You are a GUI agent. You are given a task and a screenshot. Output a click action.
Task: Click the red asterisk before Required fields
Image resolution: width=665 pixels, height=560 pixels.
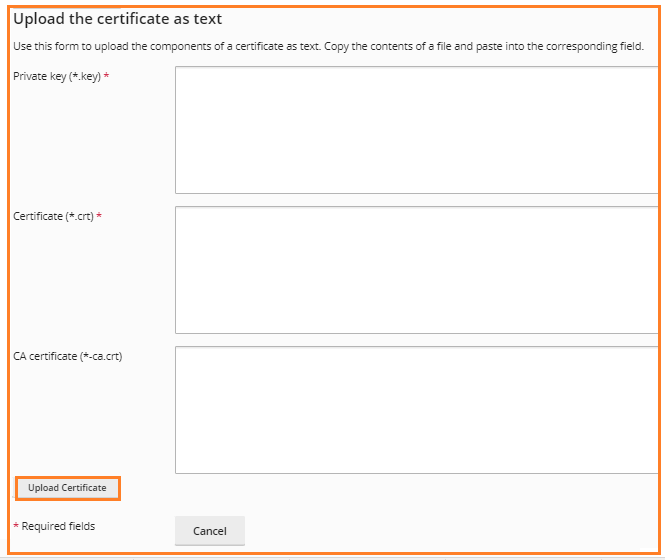click(16, 526)
